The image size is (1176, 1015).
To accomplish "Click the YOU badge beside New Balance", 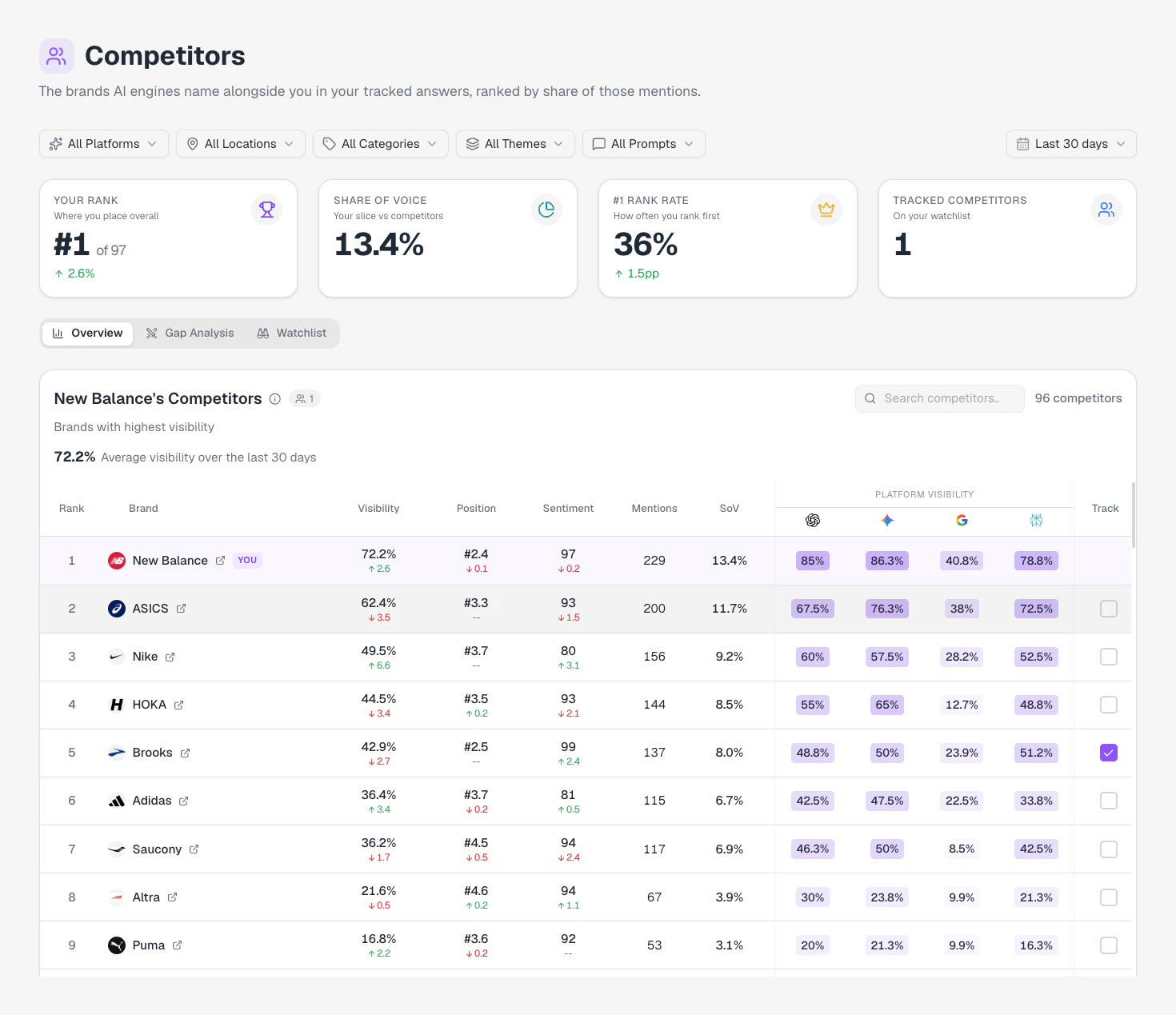I will pos(247,561).
